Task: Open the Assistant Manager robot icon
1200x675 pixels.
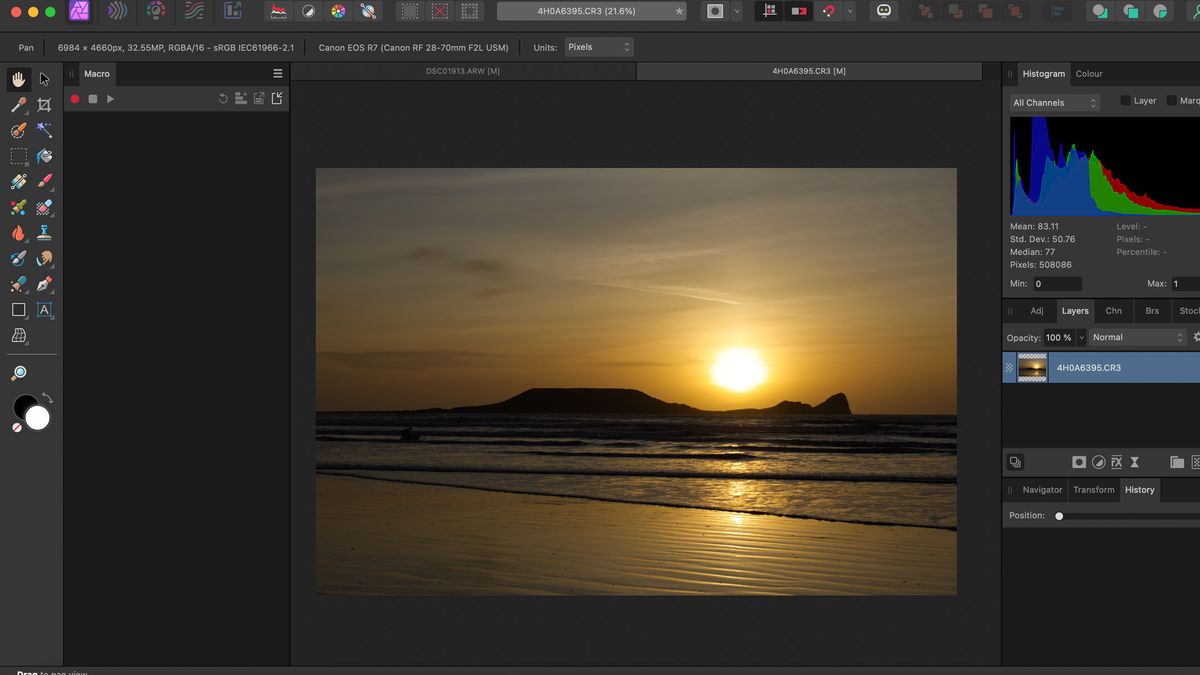Action: coord(883,12)
